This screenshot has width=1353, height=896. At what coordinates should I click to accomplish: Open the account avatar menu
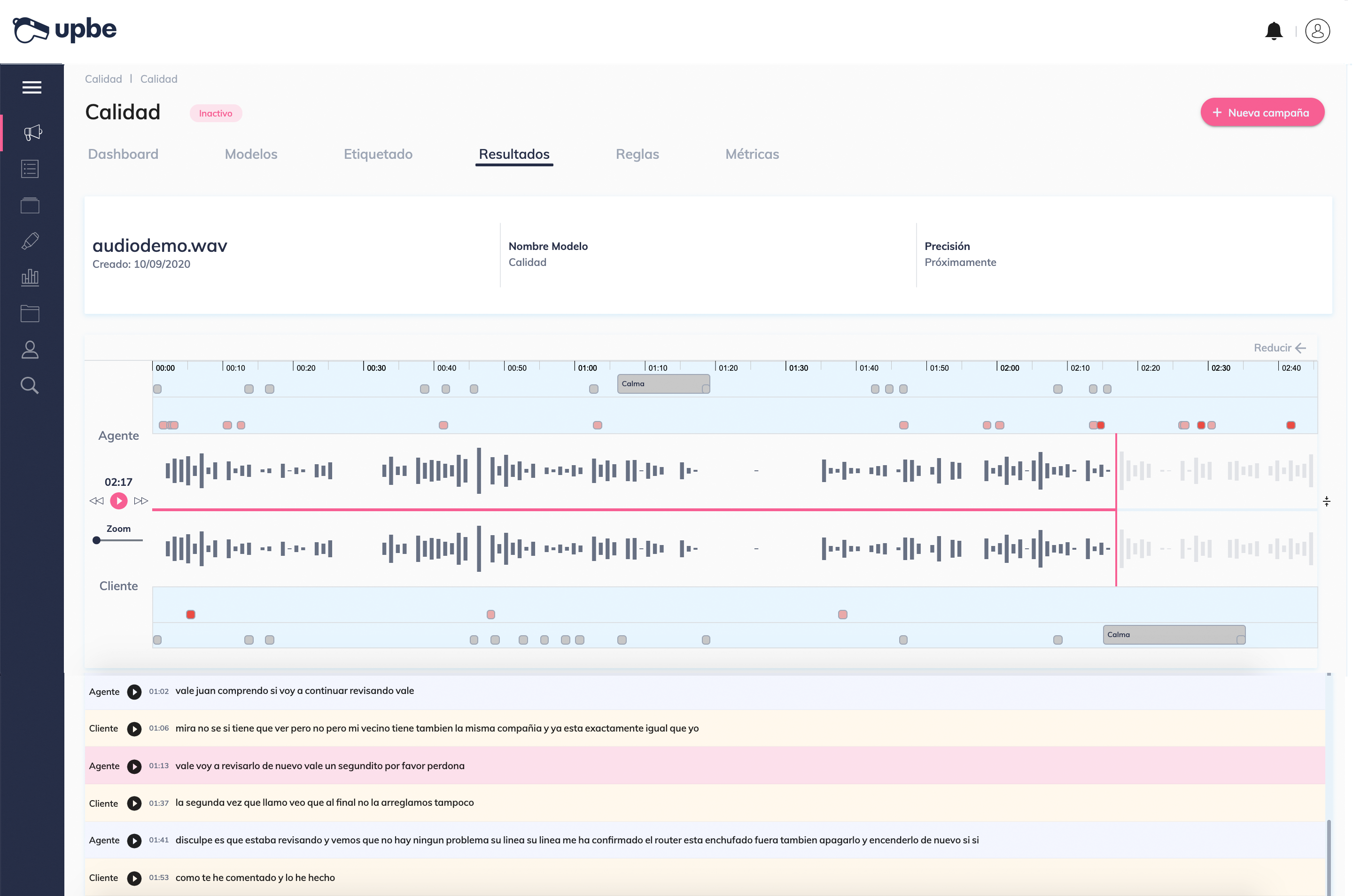1318,31
